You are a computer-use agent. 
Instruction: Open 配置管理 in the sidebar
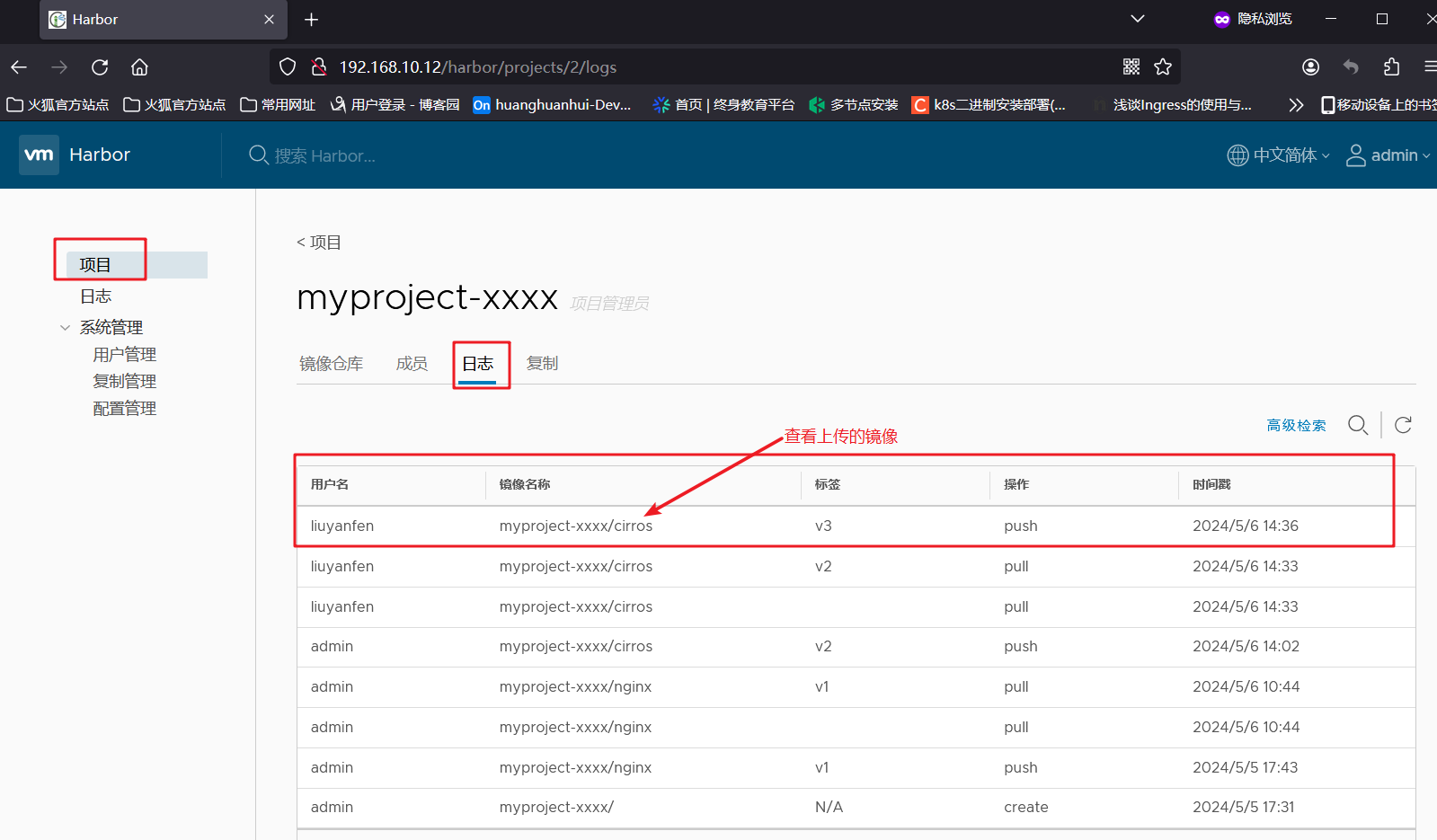[x=124, y=409]
